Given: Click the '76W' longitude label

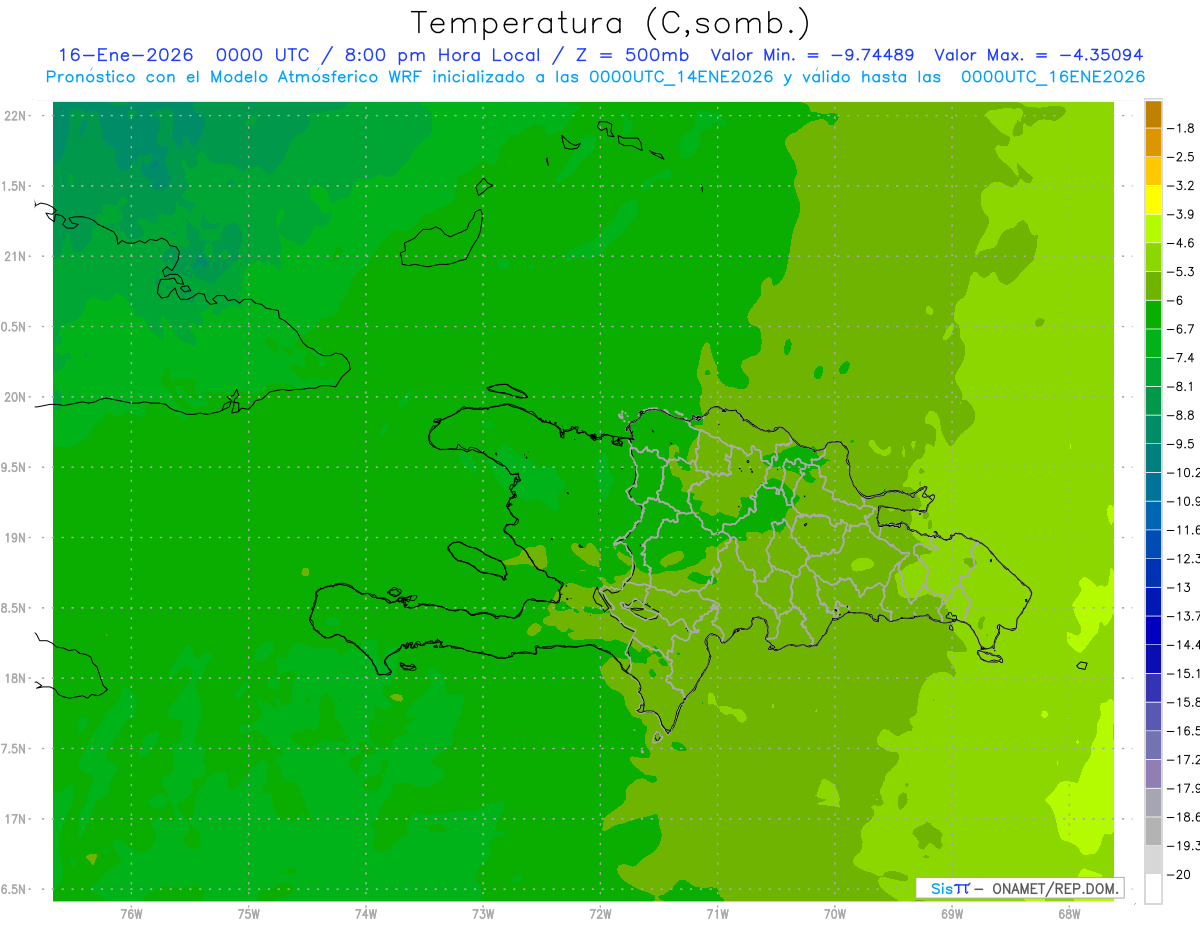Looking at the screenshot, I should [x=131, y=913].
